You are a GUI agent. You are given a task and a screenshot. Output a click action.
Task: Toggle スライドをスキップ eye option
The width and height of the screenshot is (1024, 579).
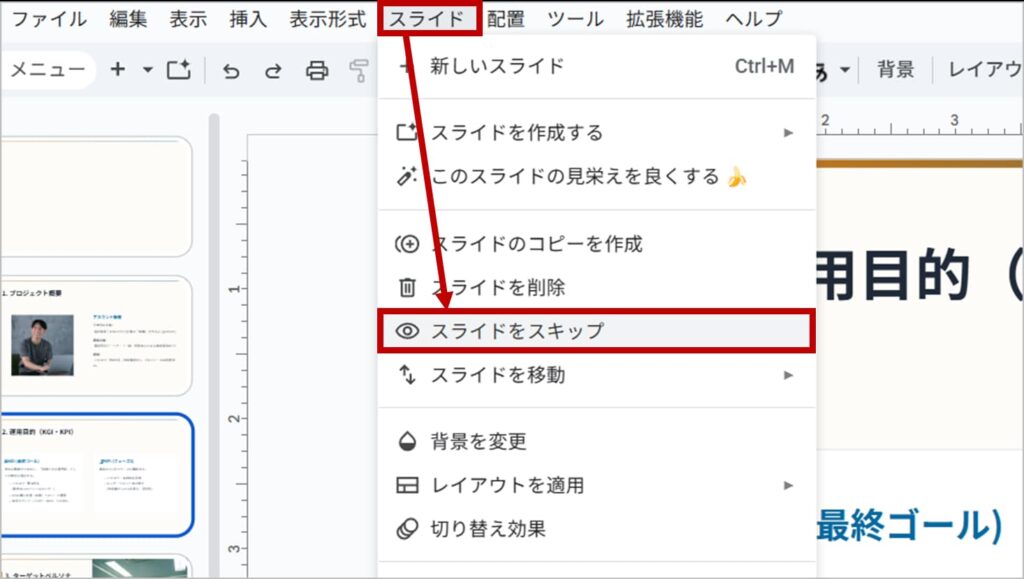(x=517, y=331)
